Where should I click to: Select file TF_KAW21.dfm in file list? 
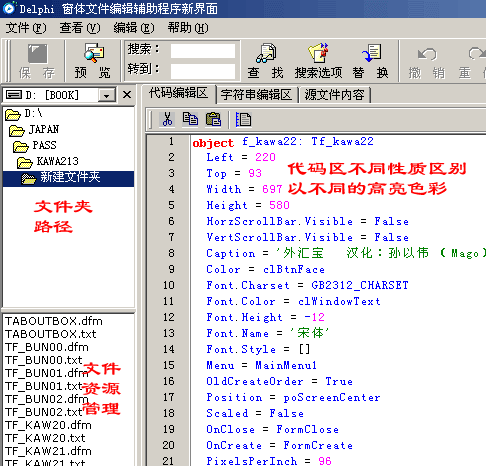(48, 451)
